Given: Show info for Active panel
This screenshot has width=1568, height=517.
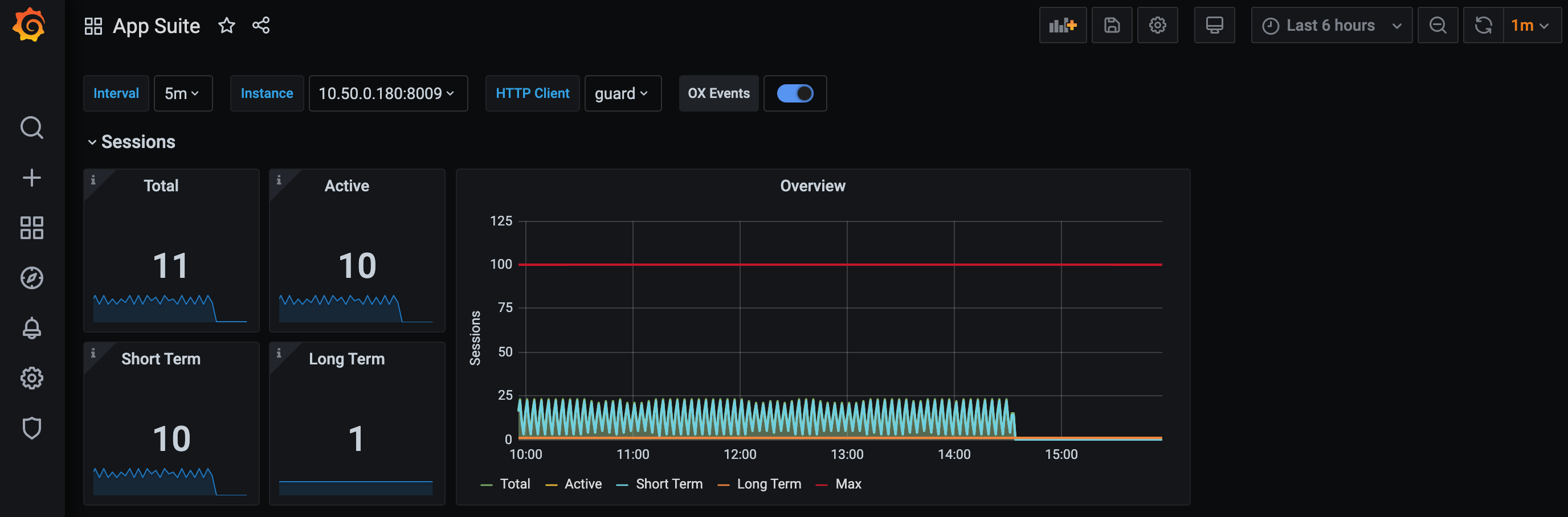Looking at the screenshot, I should [x=279, y=179].
